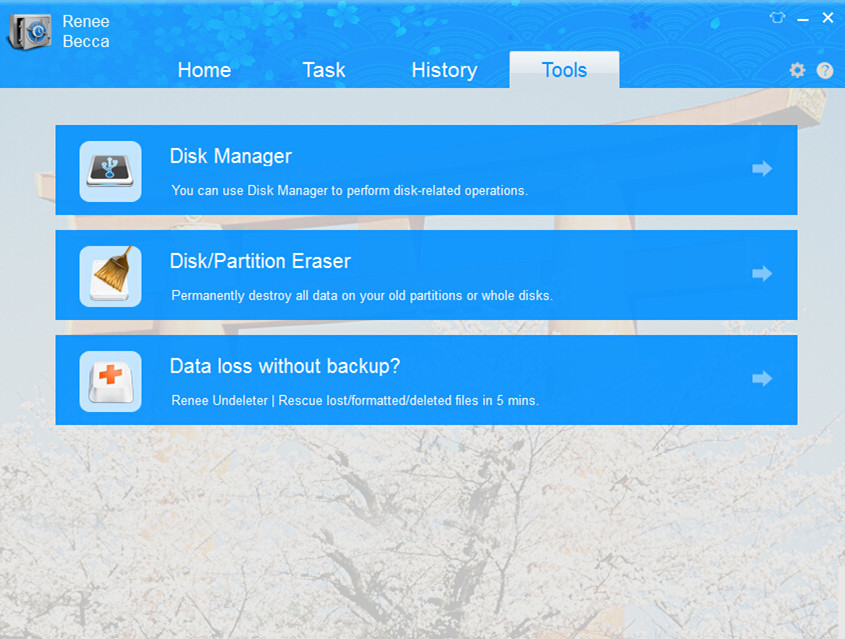845x639 pixels.
Task: Launch Disk/Partition Eraser from its title
Action: click(x=260, y=261)
